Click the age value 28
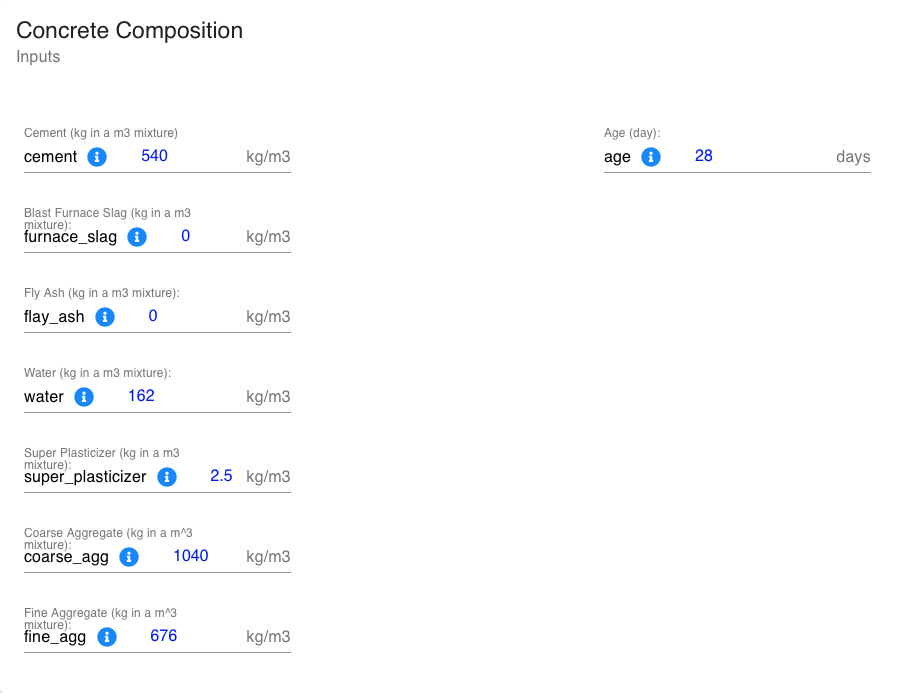 coord(703,156)
